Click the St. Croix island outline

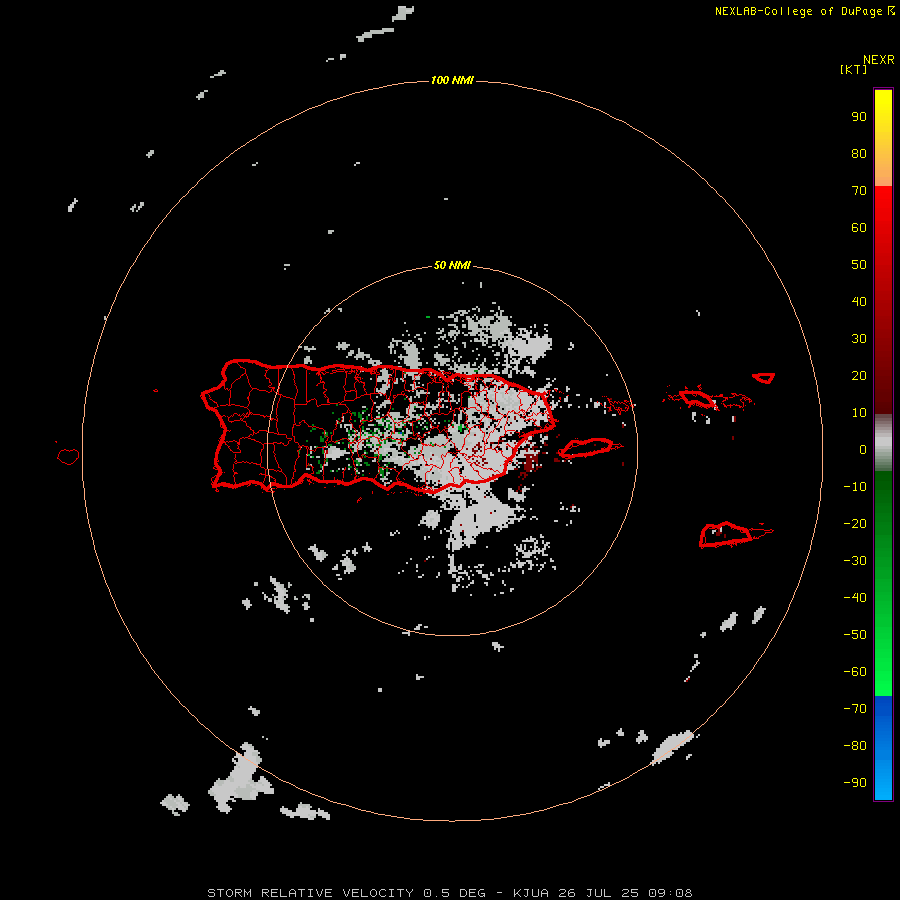(726, 535)
